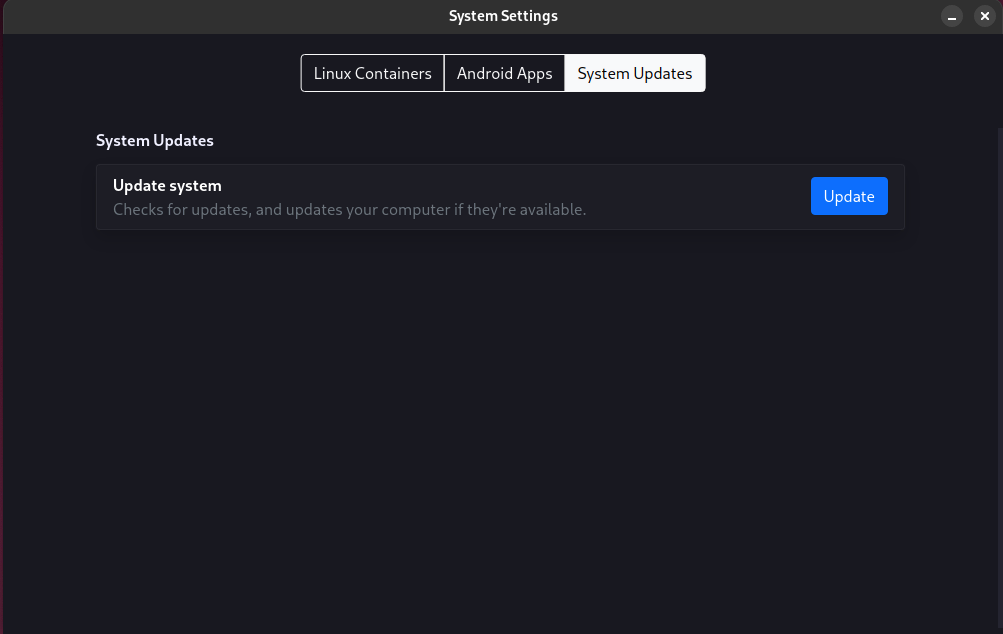Click empty space right of System Updates heading
Image resolution: width=1003 pixels, height=634 pixels.
point(550,141)
